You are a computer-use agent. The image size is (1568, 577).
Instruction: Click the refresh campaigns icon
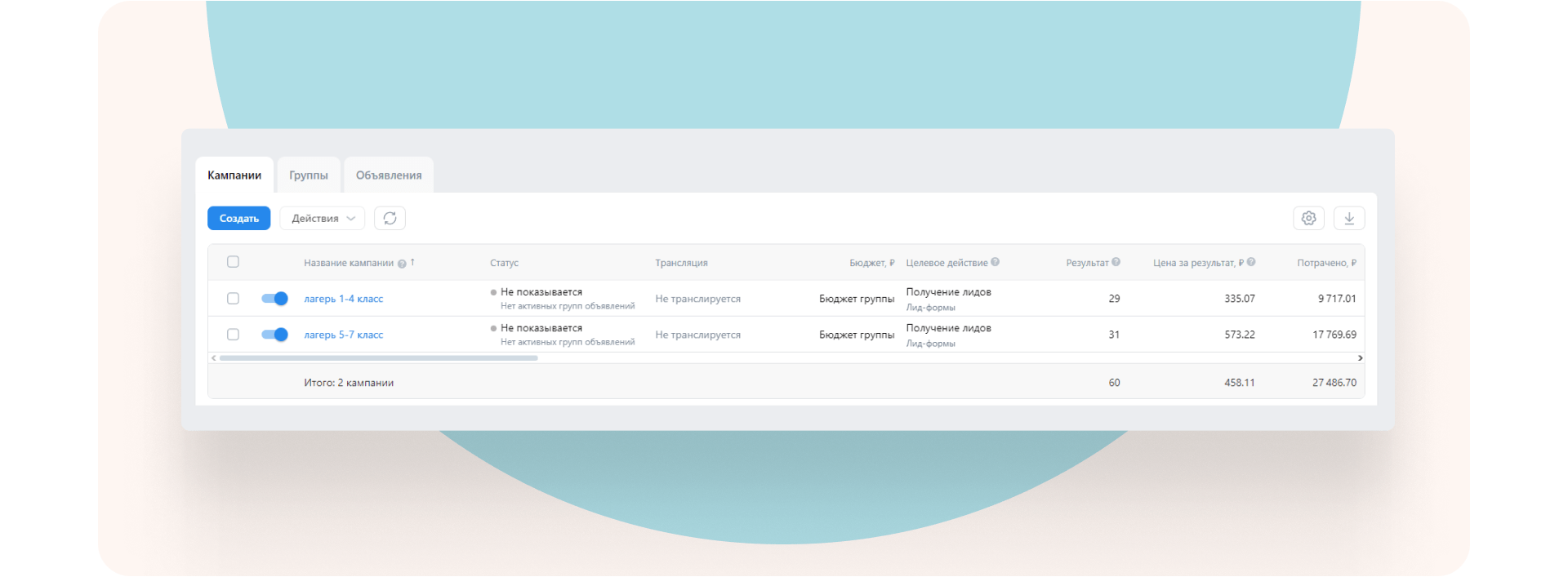[x=390, y=218]
